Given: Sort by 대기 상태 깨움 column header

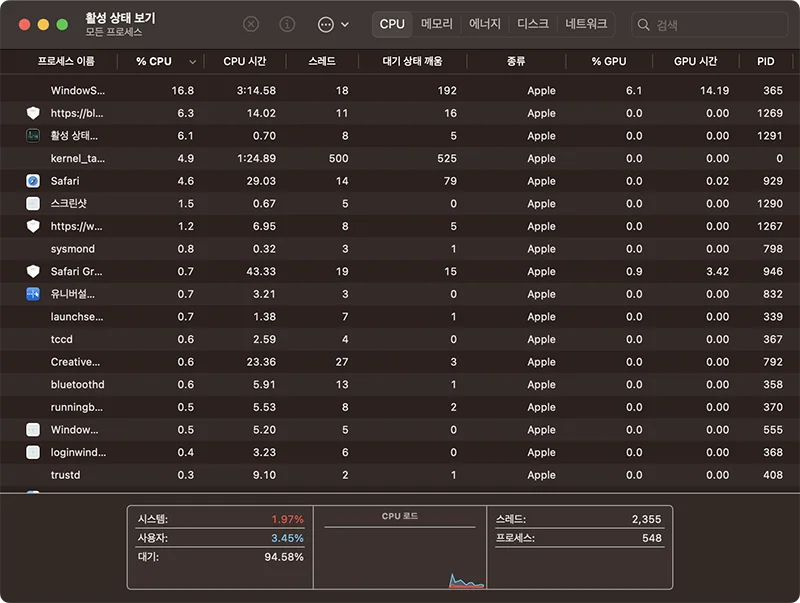Looking at the screenshot, I should 412,61.
